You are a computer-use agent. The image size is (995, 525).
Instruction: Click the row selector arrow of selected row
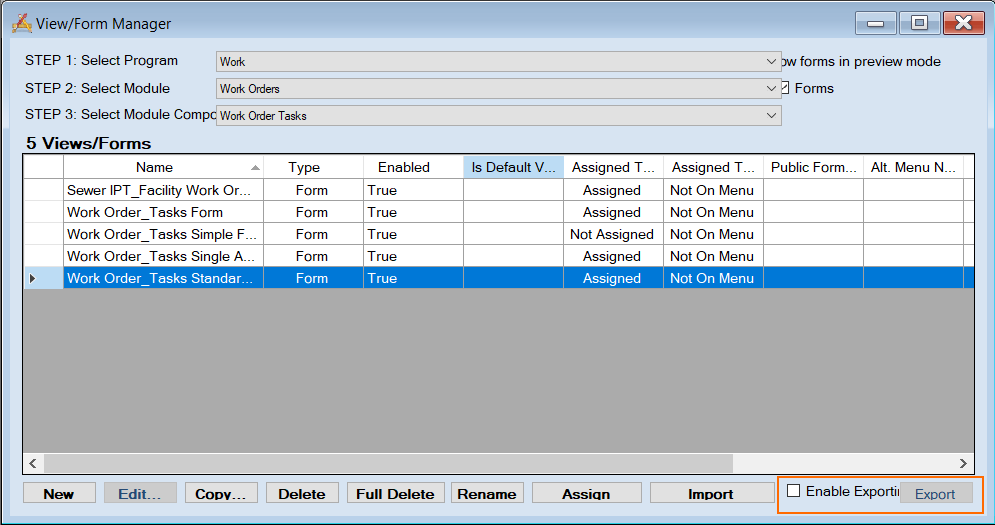(x=33, y=278)
